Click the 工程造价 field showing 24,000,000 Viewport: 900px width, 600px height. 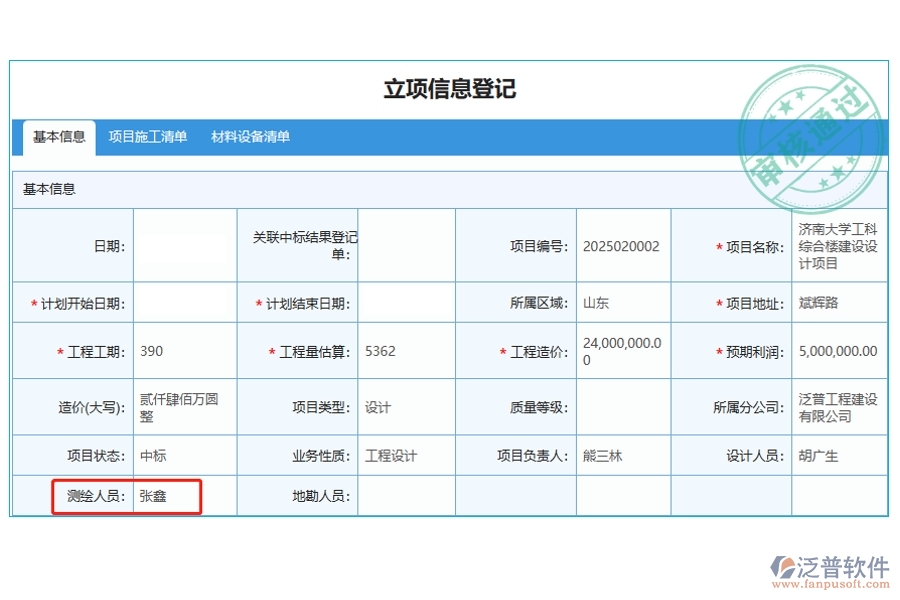click(x=622, y=351)
